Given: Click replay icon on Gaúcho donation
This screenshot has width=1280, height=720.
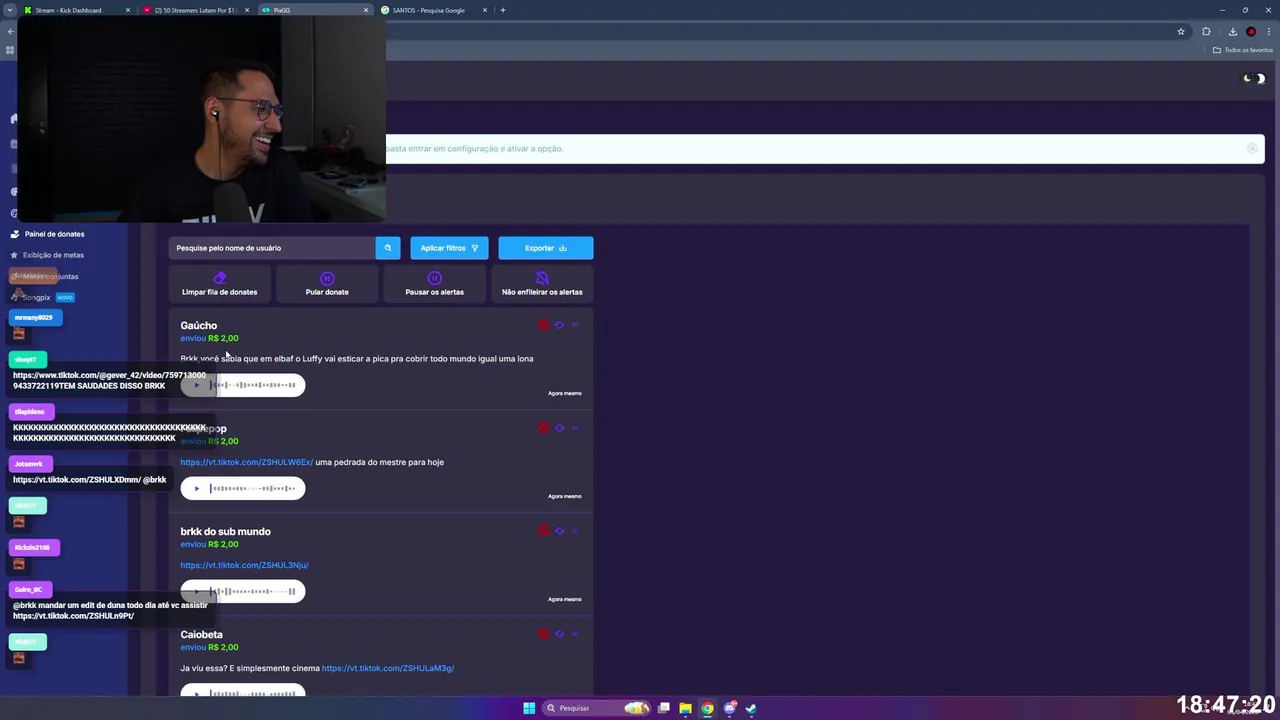Looking at the screenshot, I should [559, 325].
